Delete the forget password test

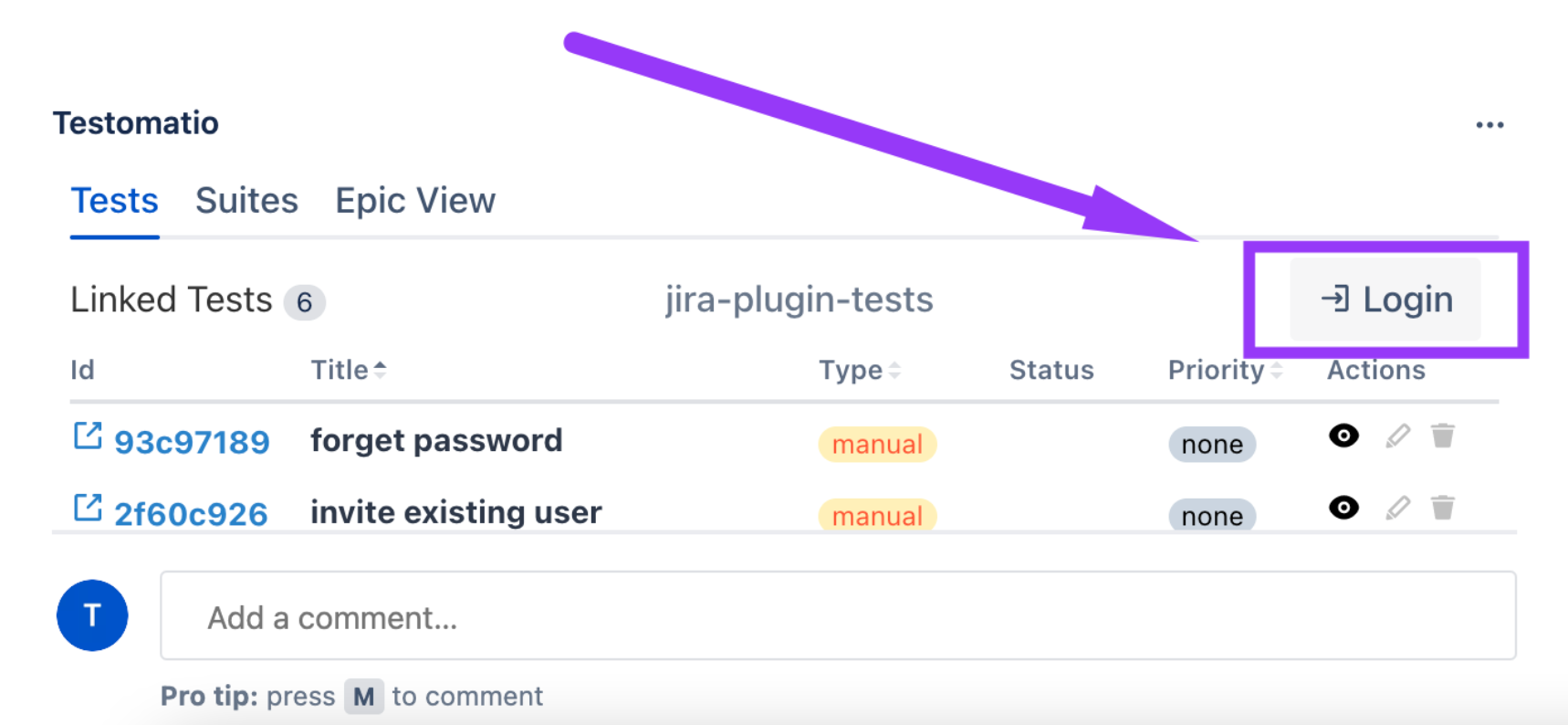coord(1442,436)
